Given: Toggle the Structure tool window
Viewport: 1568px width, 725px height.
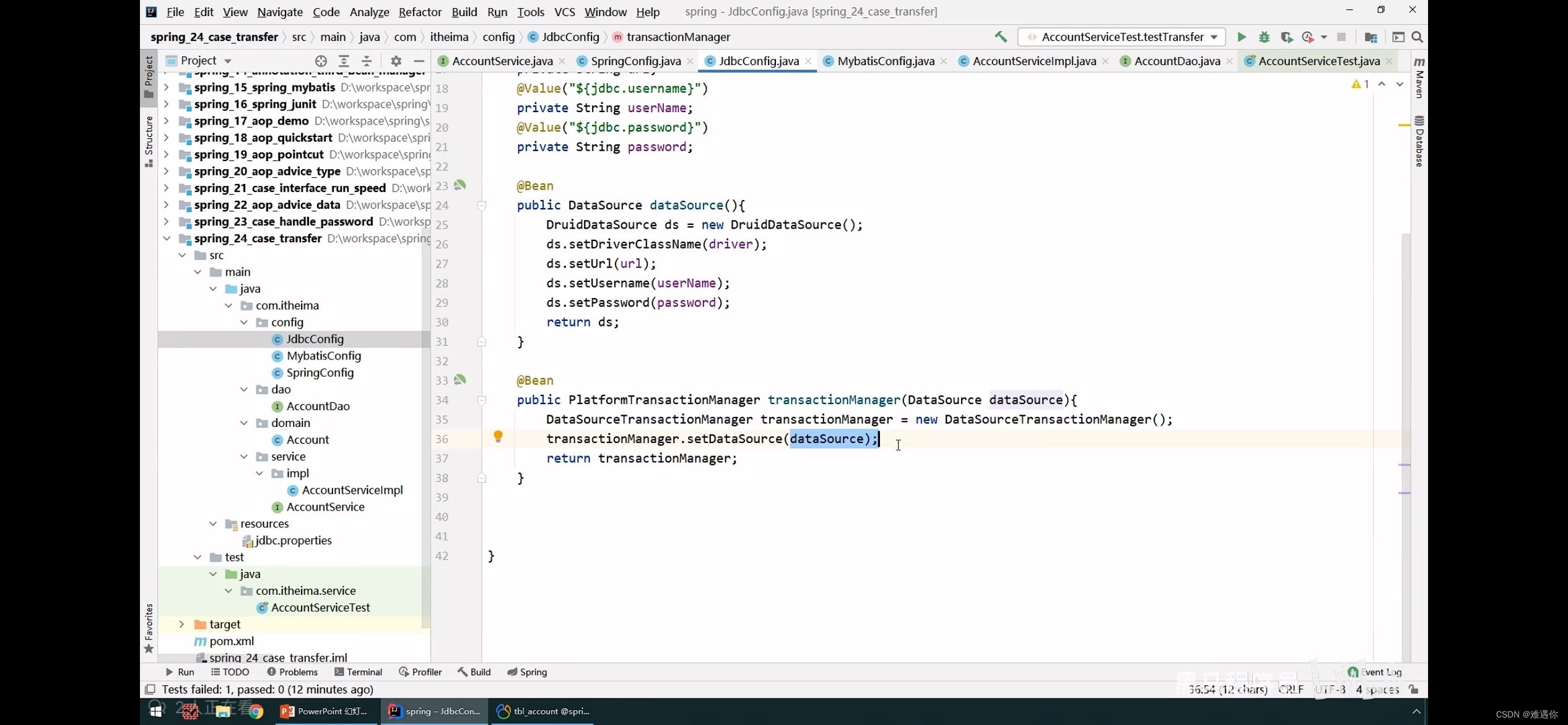Looking at the screenshot, I should pos(149,141).
